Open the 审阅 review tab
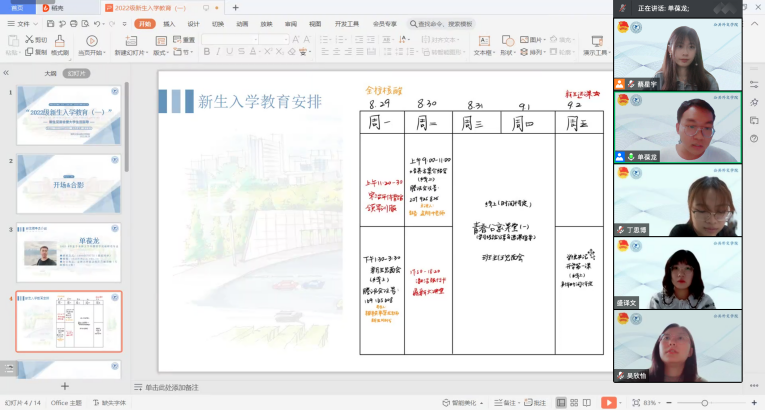Image resolution: width=765 pixels, height=410 pixels. [x=290, y=23]
